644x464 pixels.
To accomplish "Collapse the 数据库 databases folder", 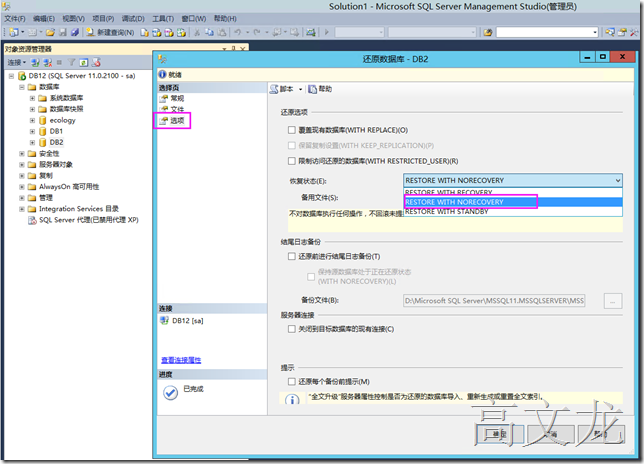I will (22, 87).
